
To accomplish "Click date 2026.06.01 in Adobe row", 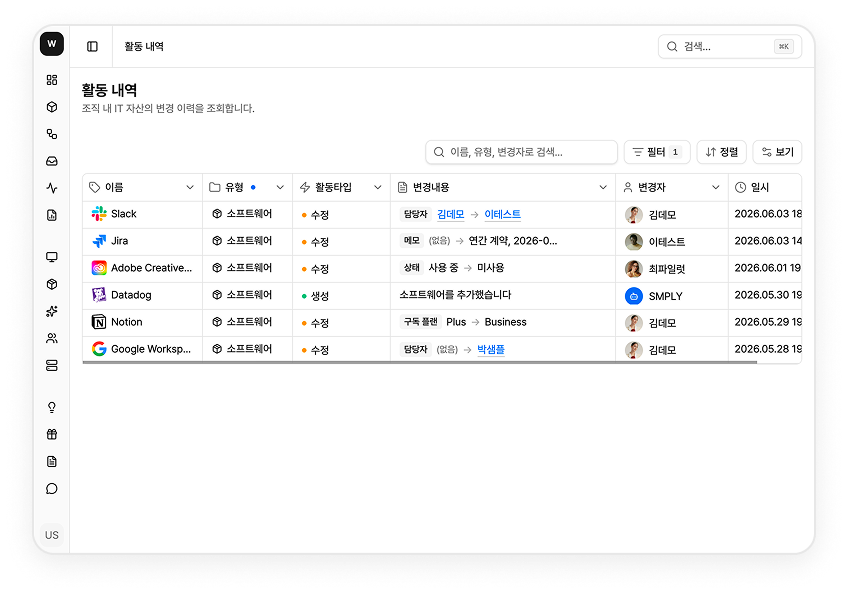I will pos(767,268).
